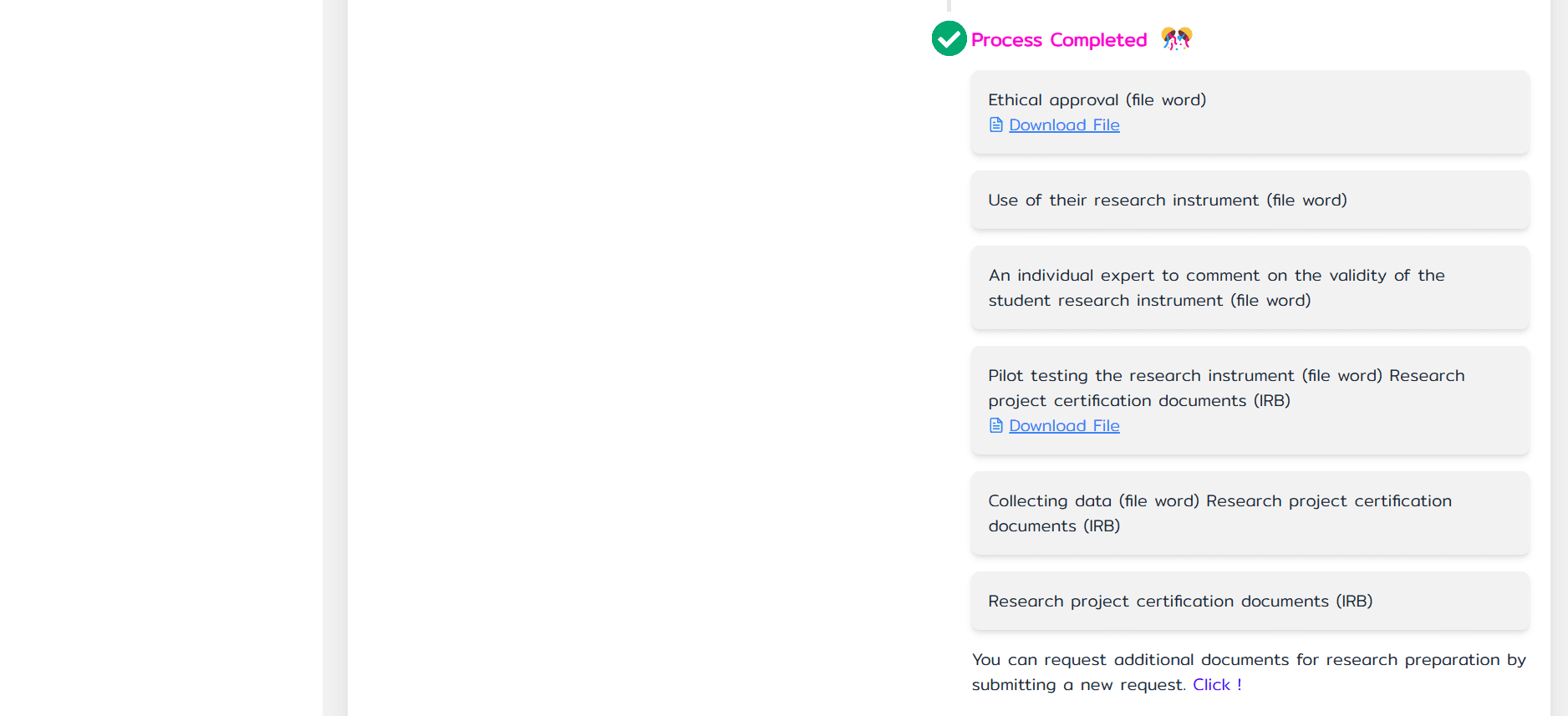Click document icon under Ethical approval
1568x716 pixels.
995,124
